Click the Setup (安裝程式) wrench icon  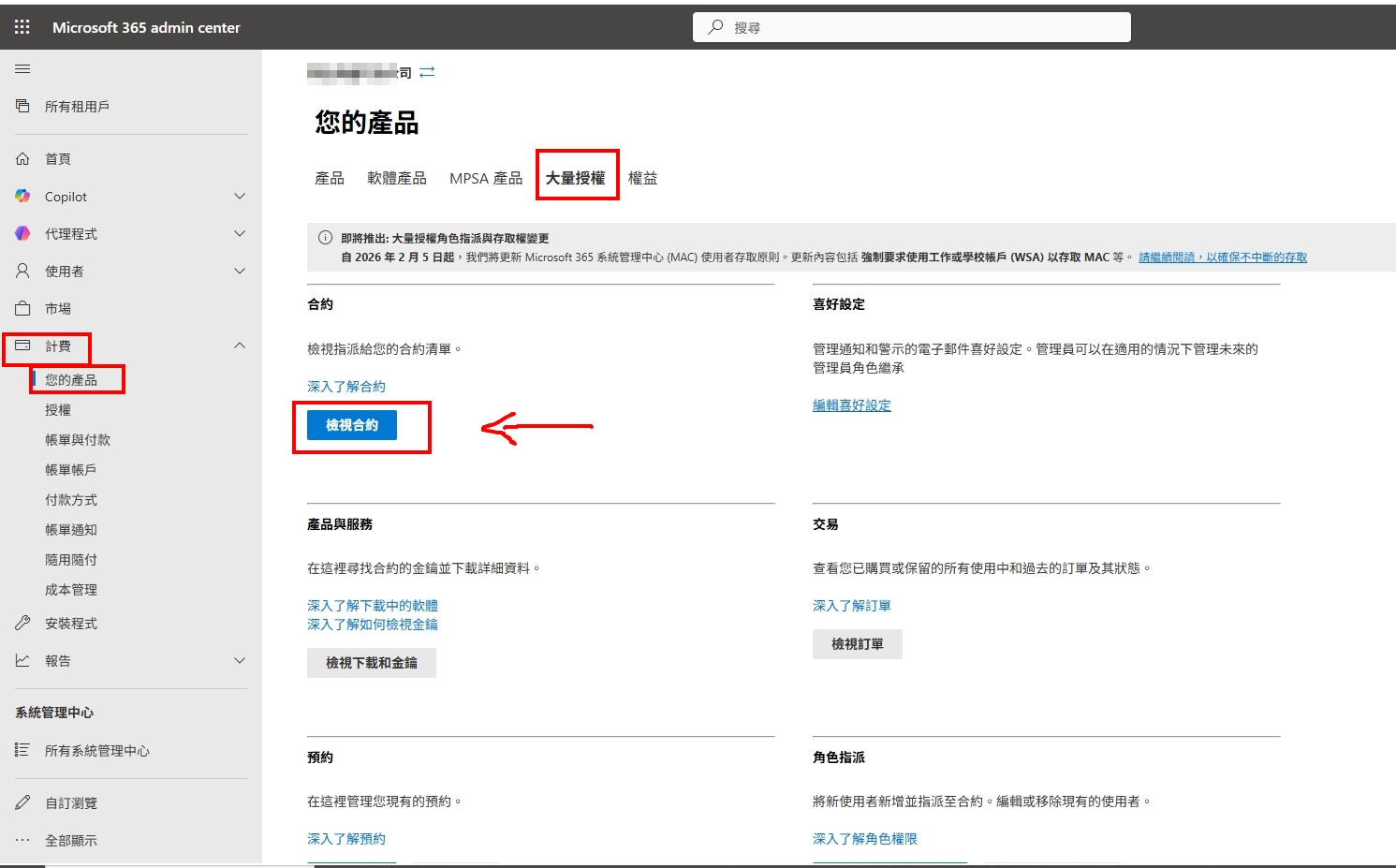pyautogui.click(x=22, y=624)
